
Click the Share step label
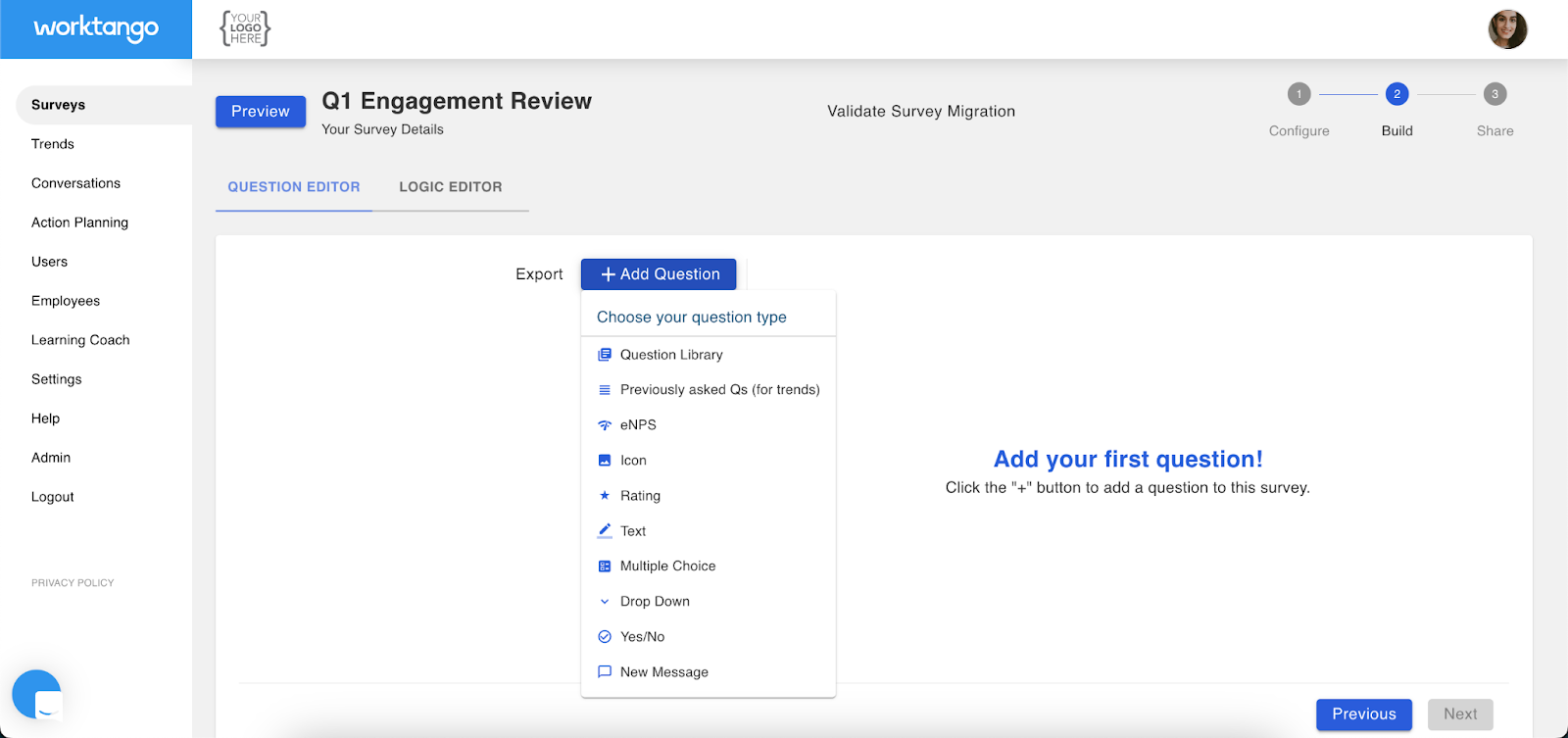1494,131
